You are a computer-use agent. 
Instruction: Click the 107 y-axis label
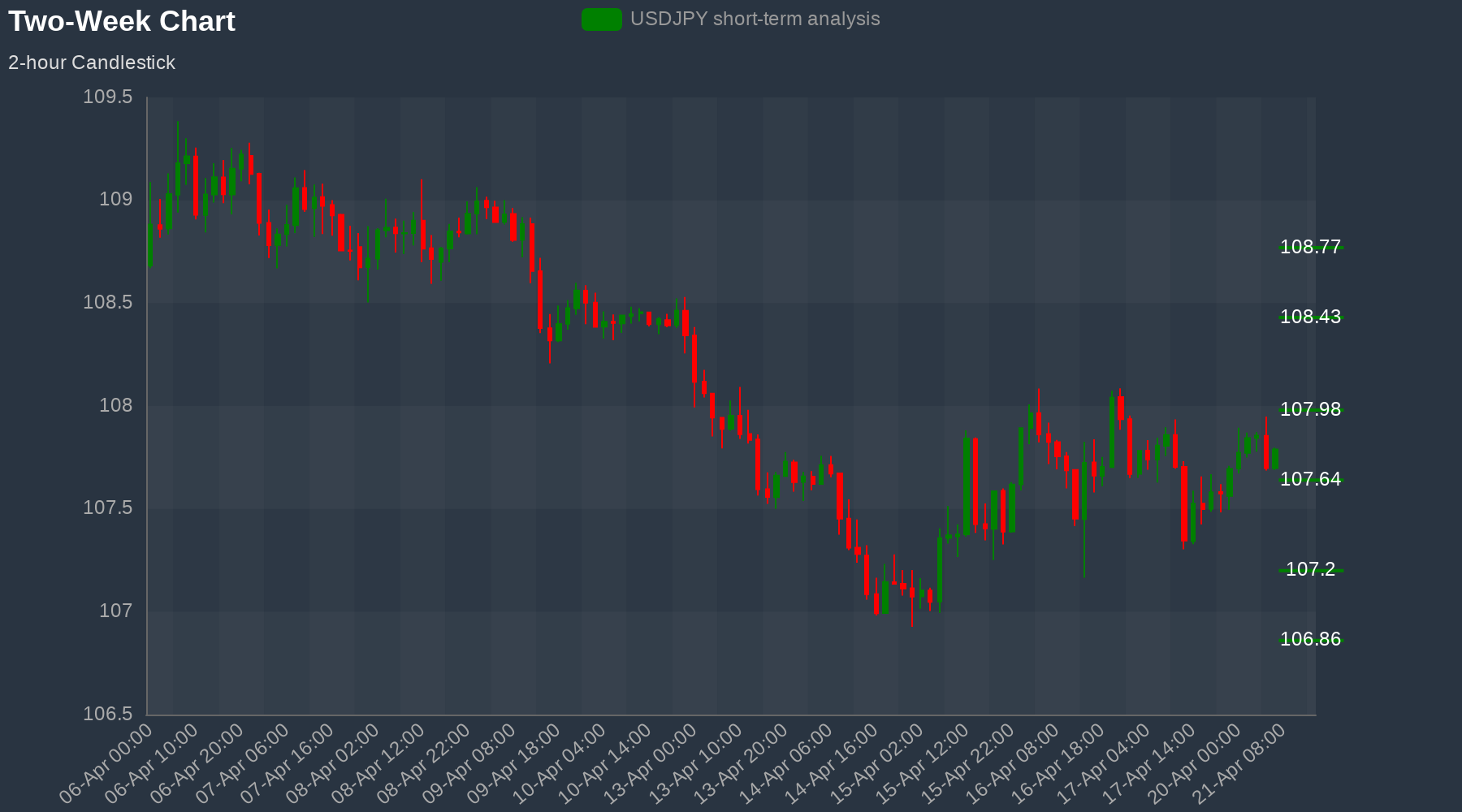coord(115,611)
